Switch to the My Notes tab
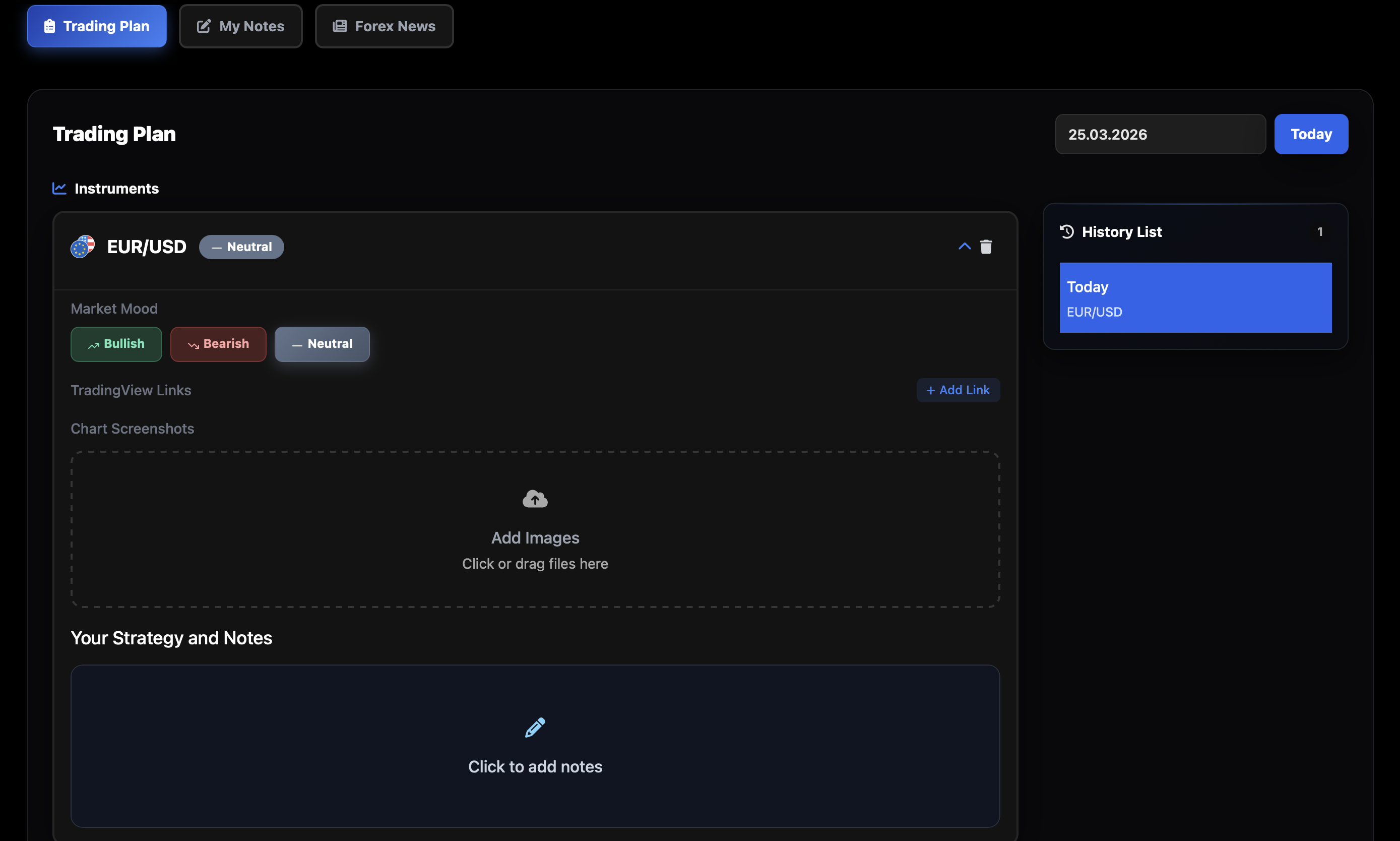1400x841 pixels. tap(241, 26)
